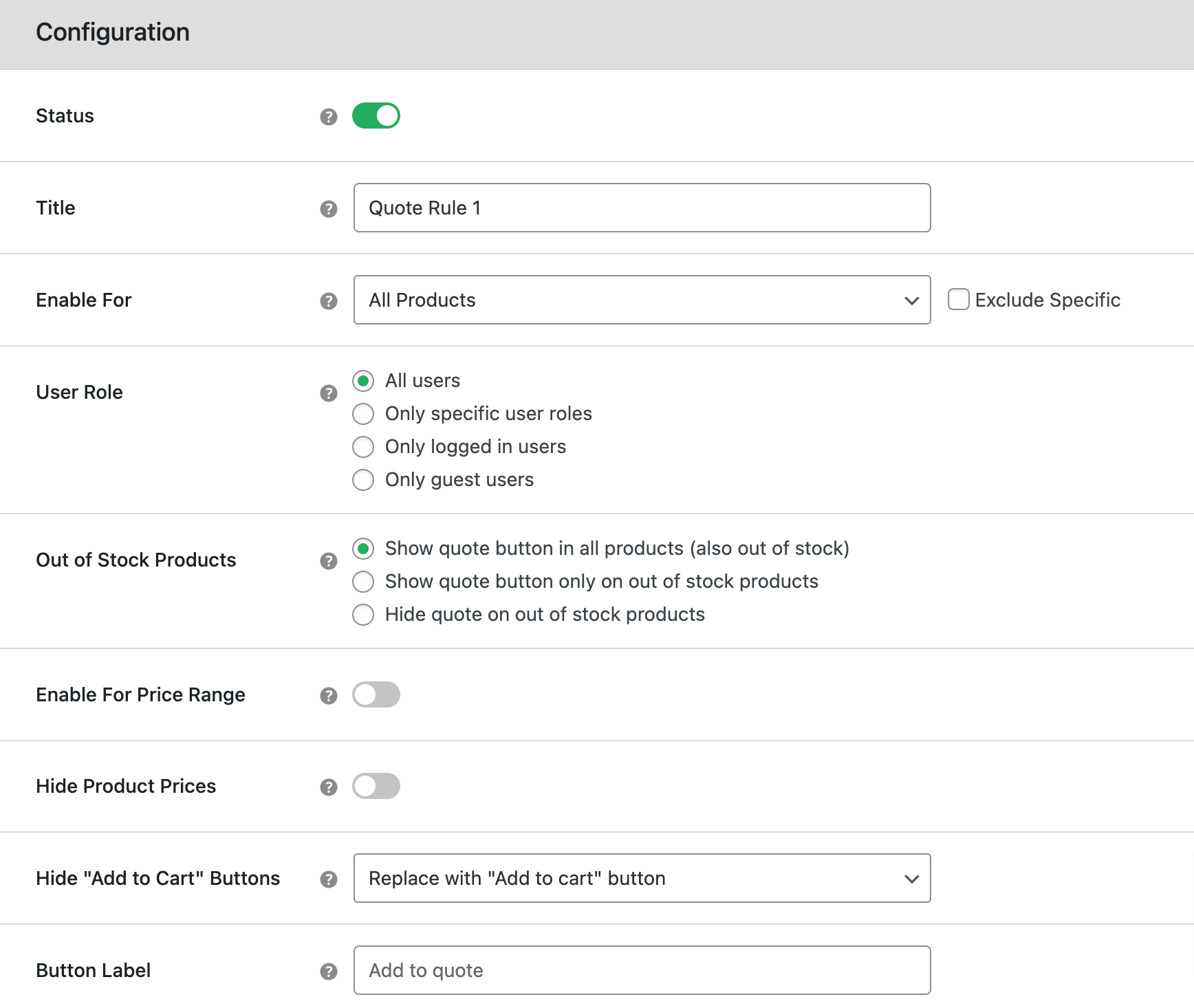Select Hide quote on out of stock products
This screenshot has height=1008, width=1194.
pos(363,614)
